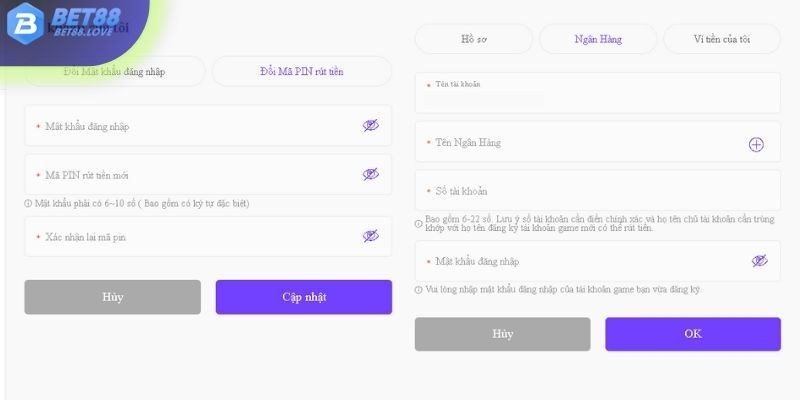Reveal the Xác nhận lại mã pin entry
The height and width of the screenshot is (400, 800).
(371, 236)
